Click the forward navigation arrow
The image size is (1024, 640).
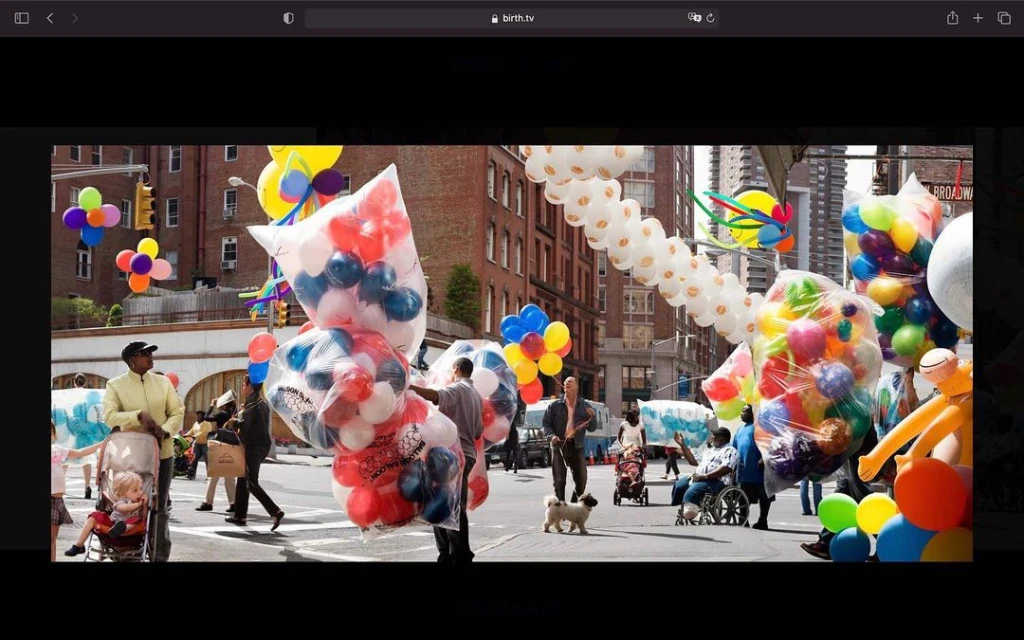pyautogui.click(x=74, y=18)
